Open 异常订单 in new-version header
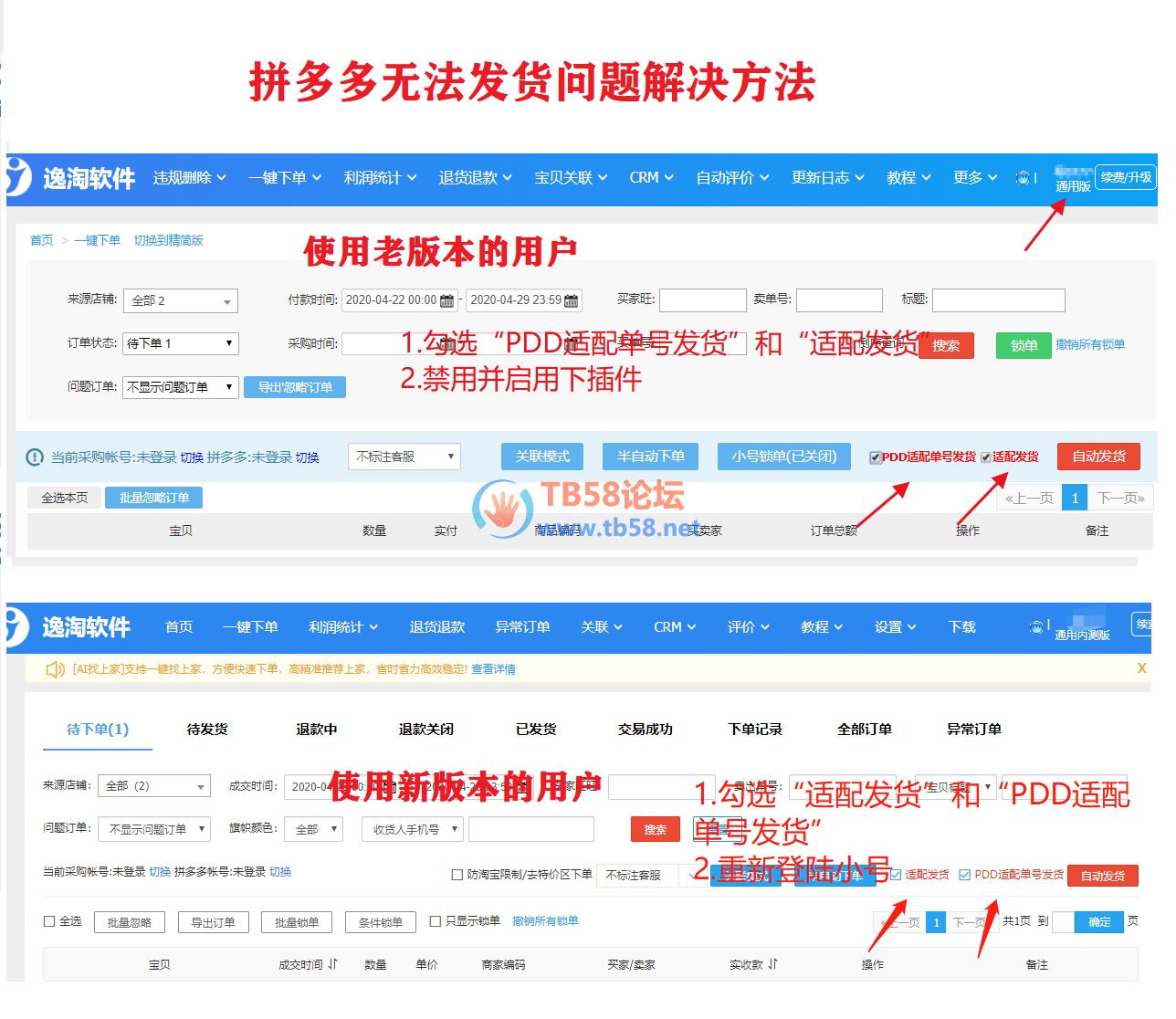The width and height of the screenshot is (1176, 1019). [522, 627]
